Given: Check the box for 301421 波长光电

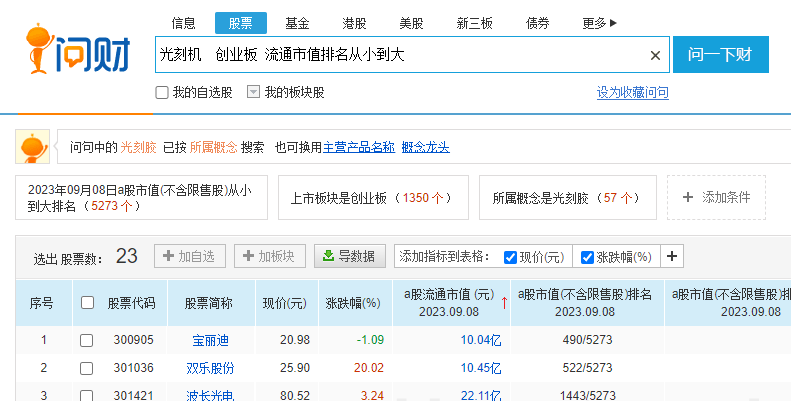Looking at the screenshot, I should click(x=86, y=395).
